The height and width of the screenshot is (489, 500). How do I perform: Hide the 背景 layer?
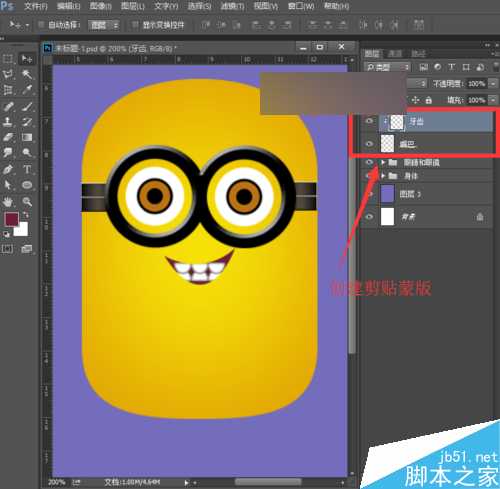[369, 217]
